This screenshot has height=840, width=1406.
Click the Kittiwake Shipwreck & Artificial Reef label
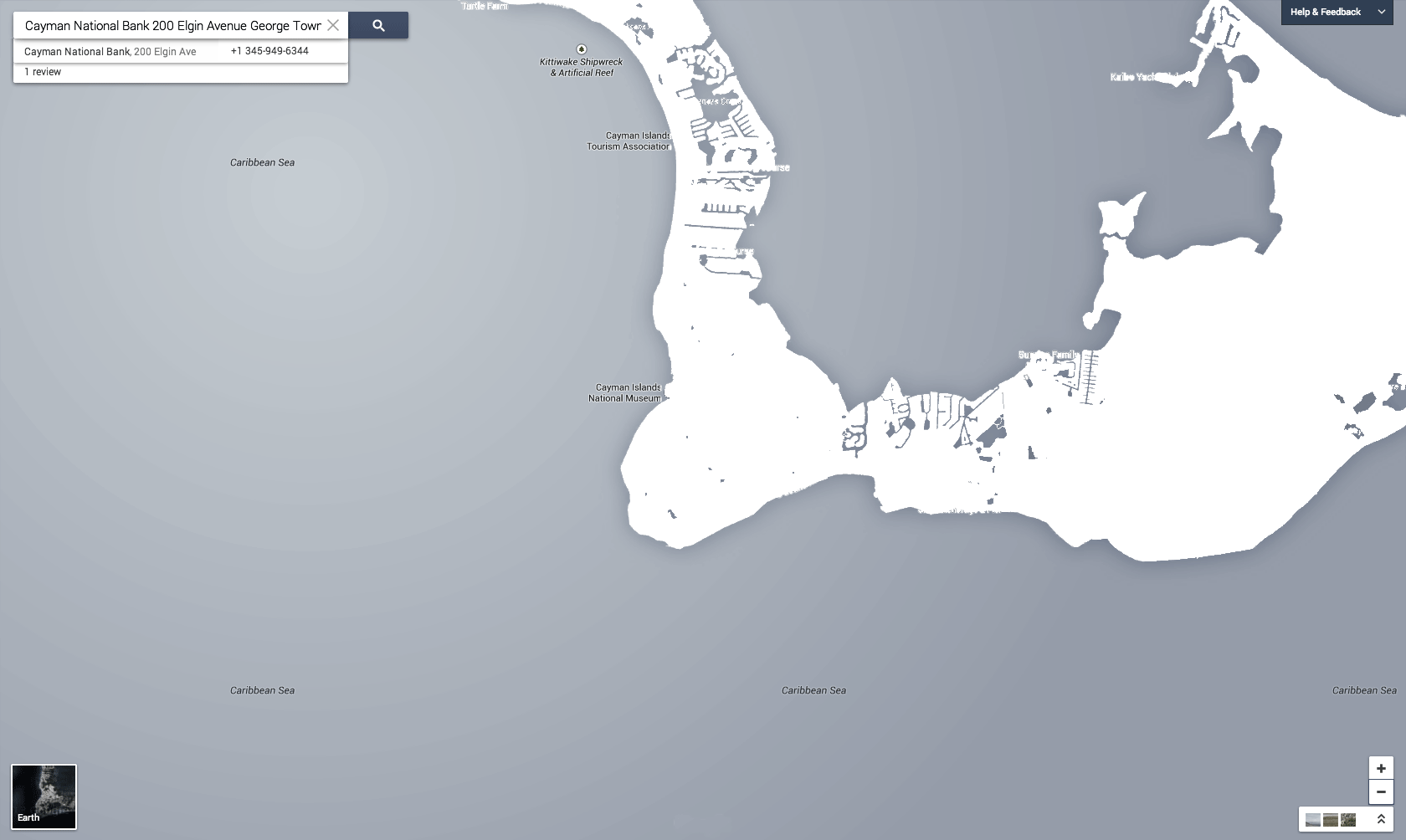(x=582, y=68)
